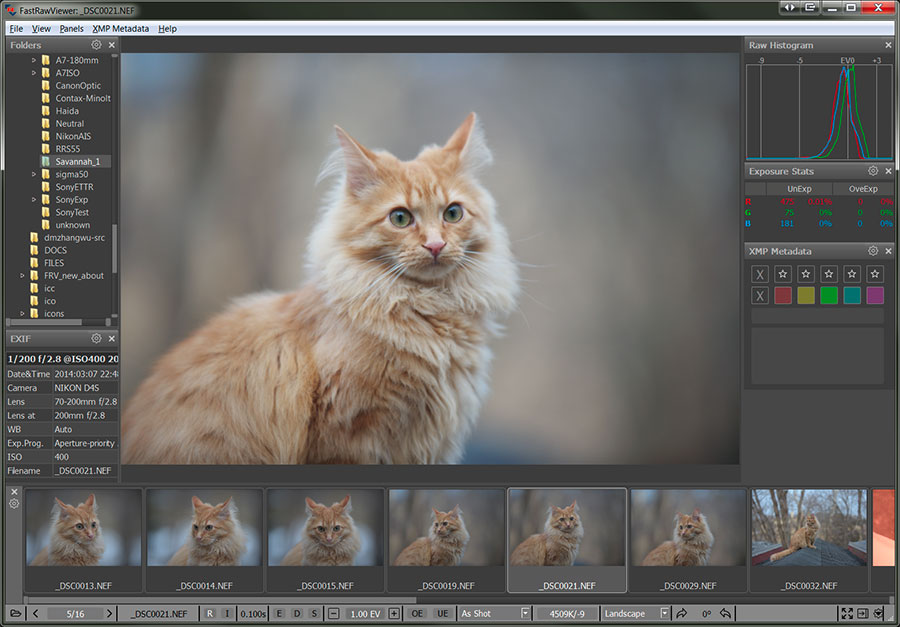Viewport: 900px width, 627px height.
Task: Open the Landscape contrast curve dropdown
Action: pos(637,613)
